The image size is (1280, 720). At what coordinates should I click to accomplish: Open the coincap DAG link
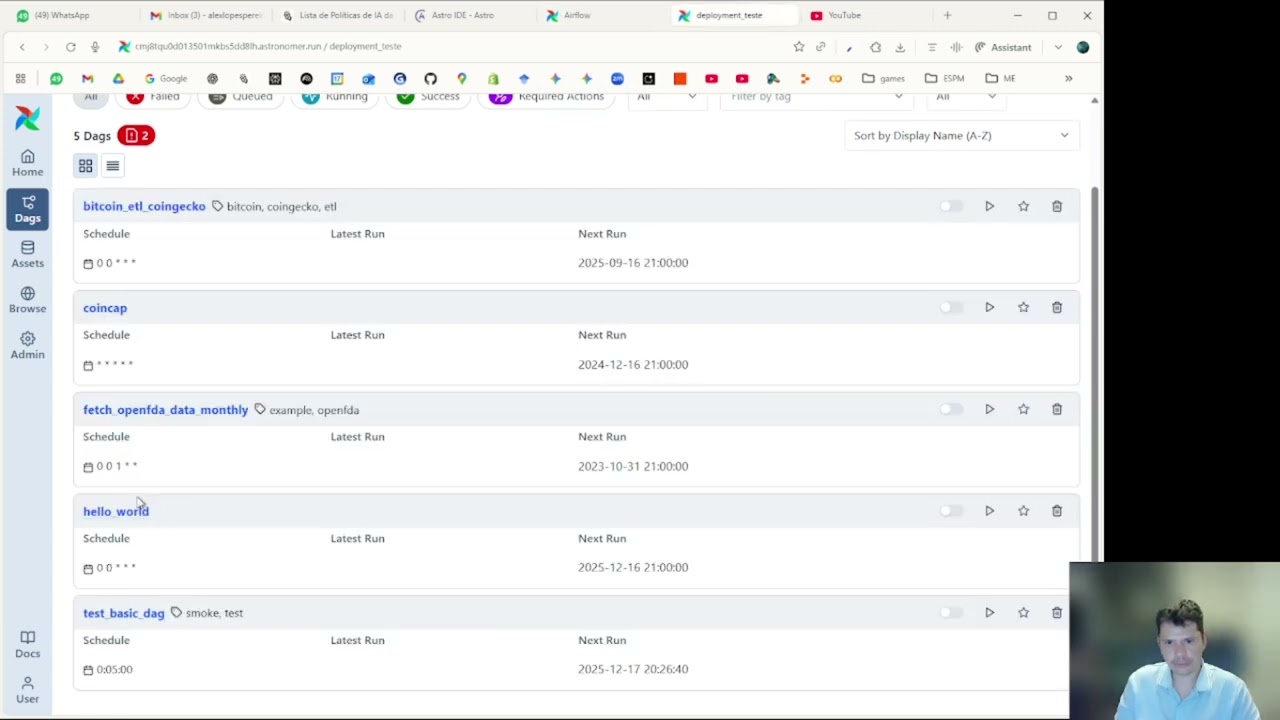[x=105, y=308]
